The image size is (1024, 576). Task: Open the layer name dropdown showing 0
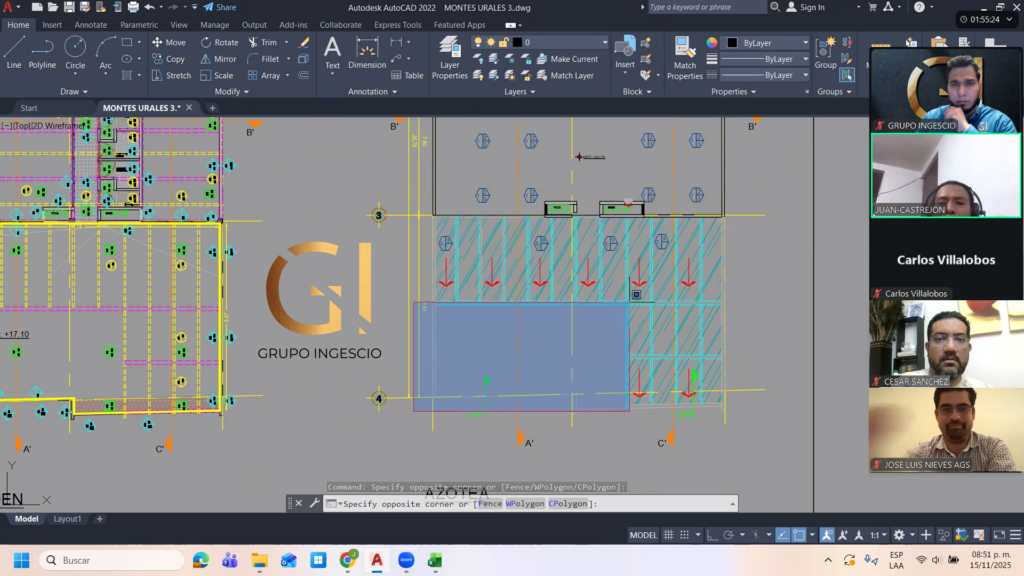coord(565,43)
